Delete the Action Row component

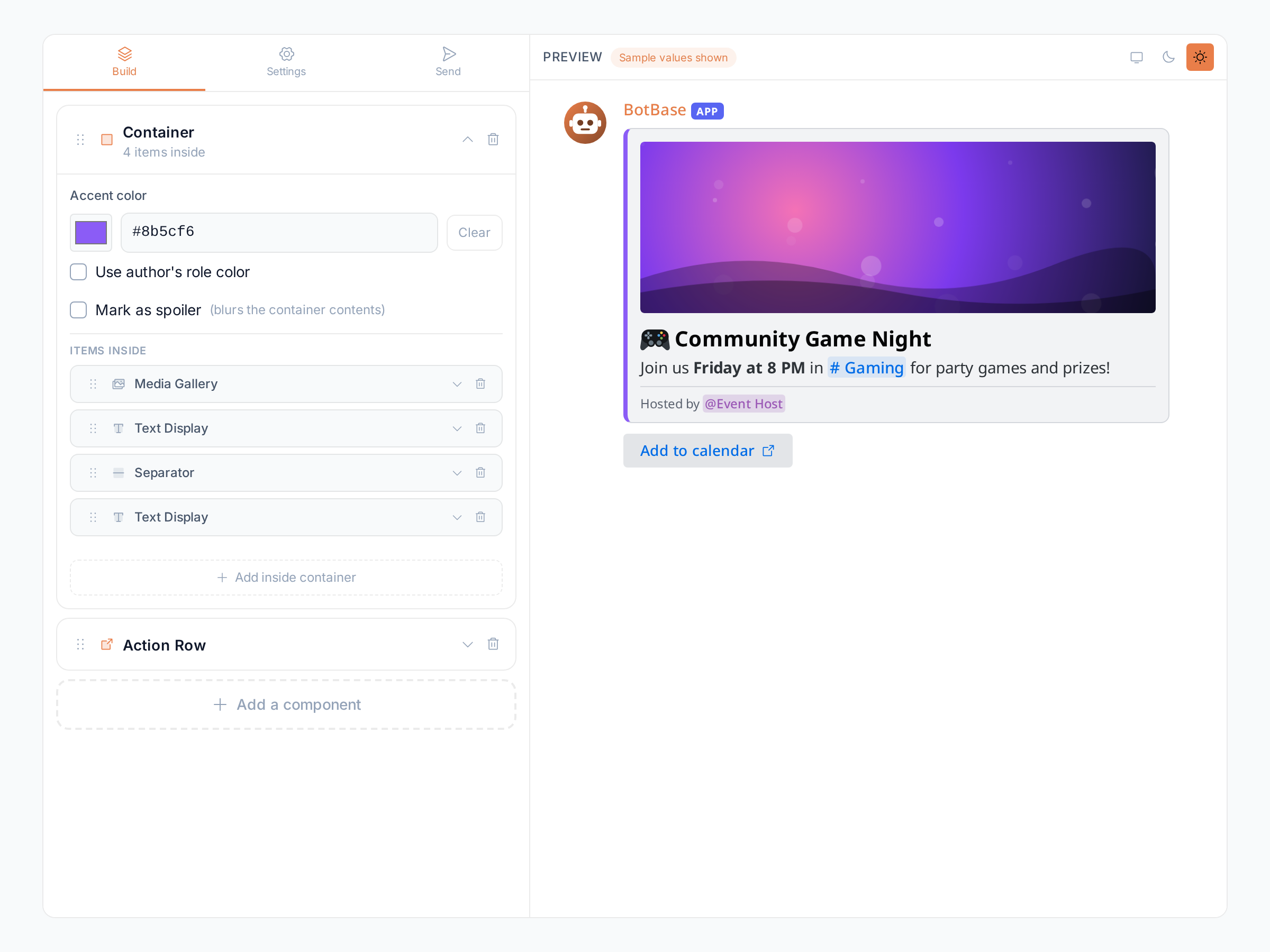click(x=493, y=644)
